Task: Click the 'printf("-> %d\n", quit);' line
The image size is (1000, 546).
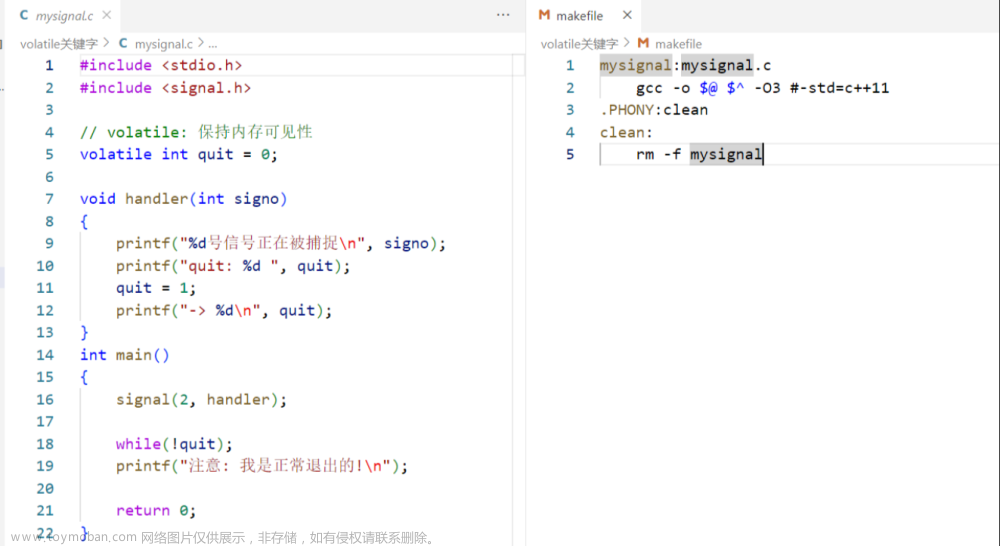Action: coord(224,311)
